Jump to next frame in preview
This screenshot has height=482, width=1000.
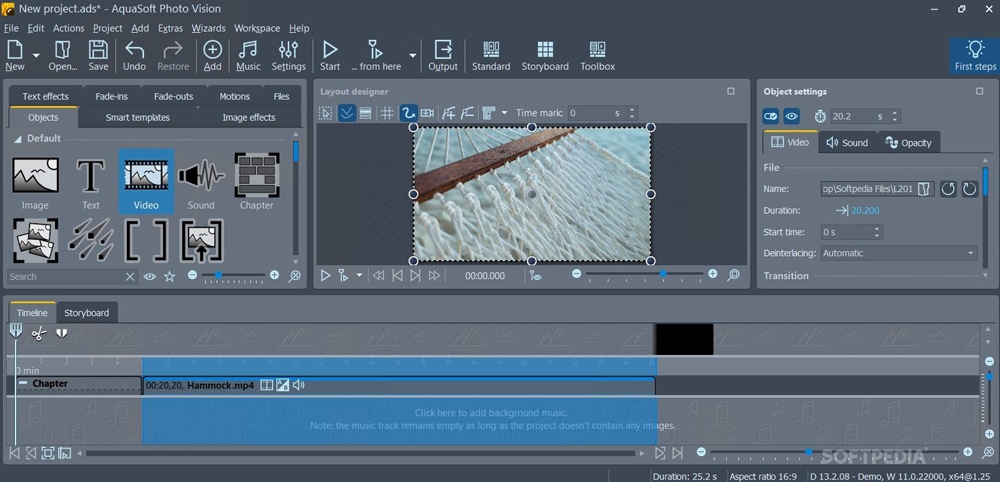point(416,275)
